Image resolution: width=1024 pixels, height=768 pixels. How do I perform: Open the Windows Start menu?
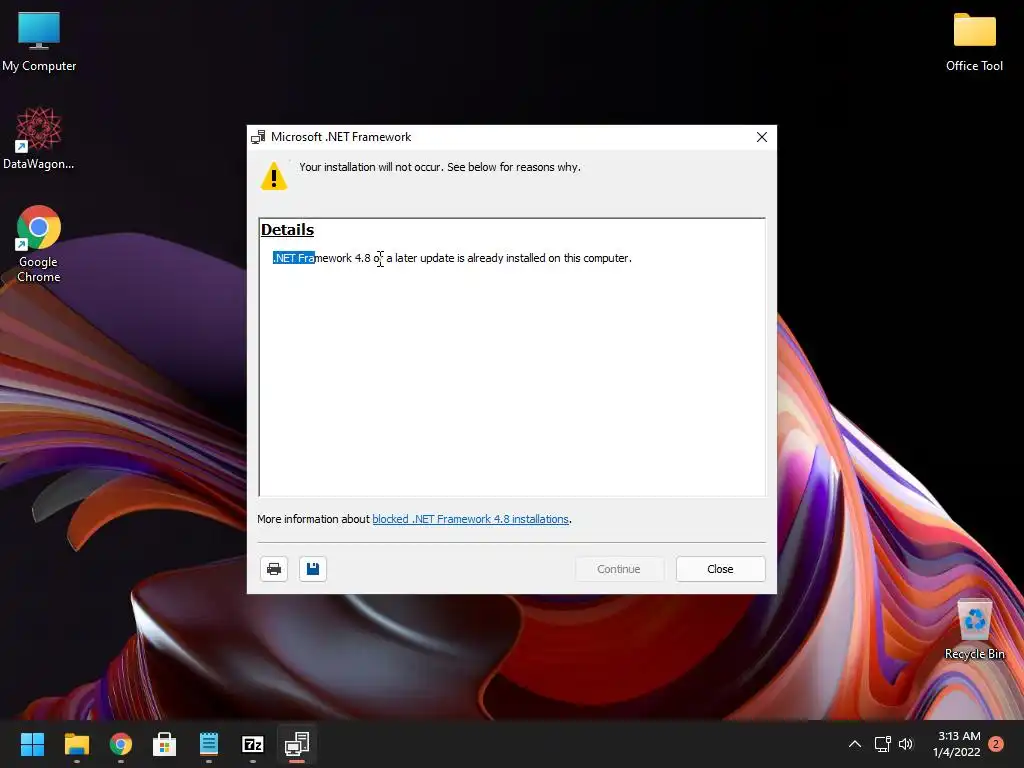(x=32, y=744)
